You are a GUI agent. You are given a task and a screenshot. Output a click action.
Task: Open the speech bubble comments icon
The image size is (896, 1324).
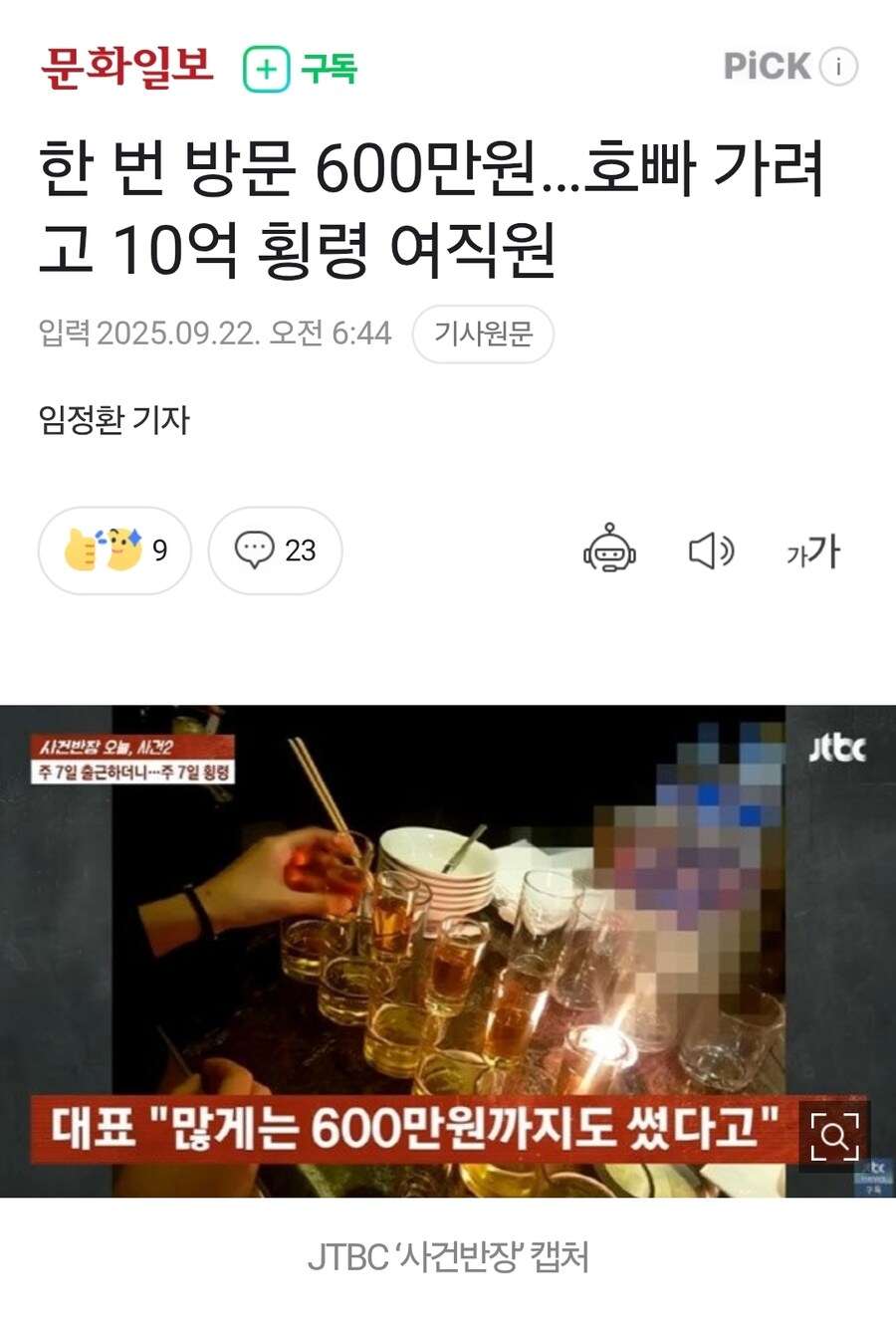pyautogui.click(x=254, y=550)
